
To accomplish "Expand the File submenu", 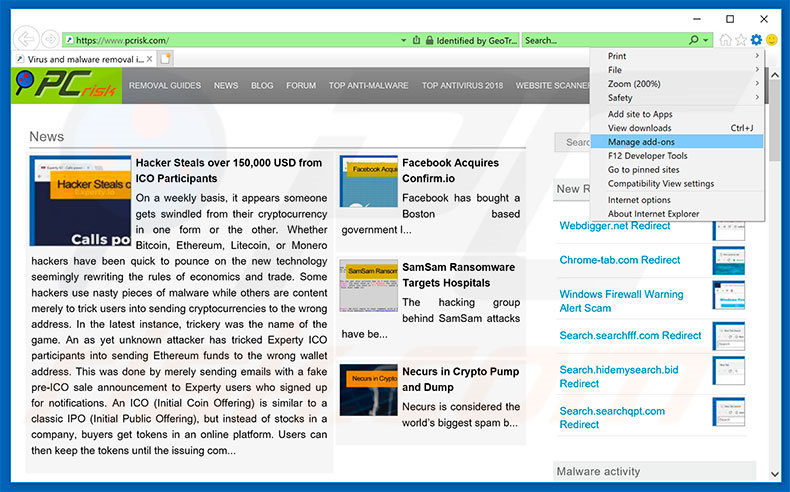I will click(677, 70).
